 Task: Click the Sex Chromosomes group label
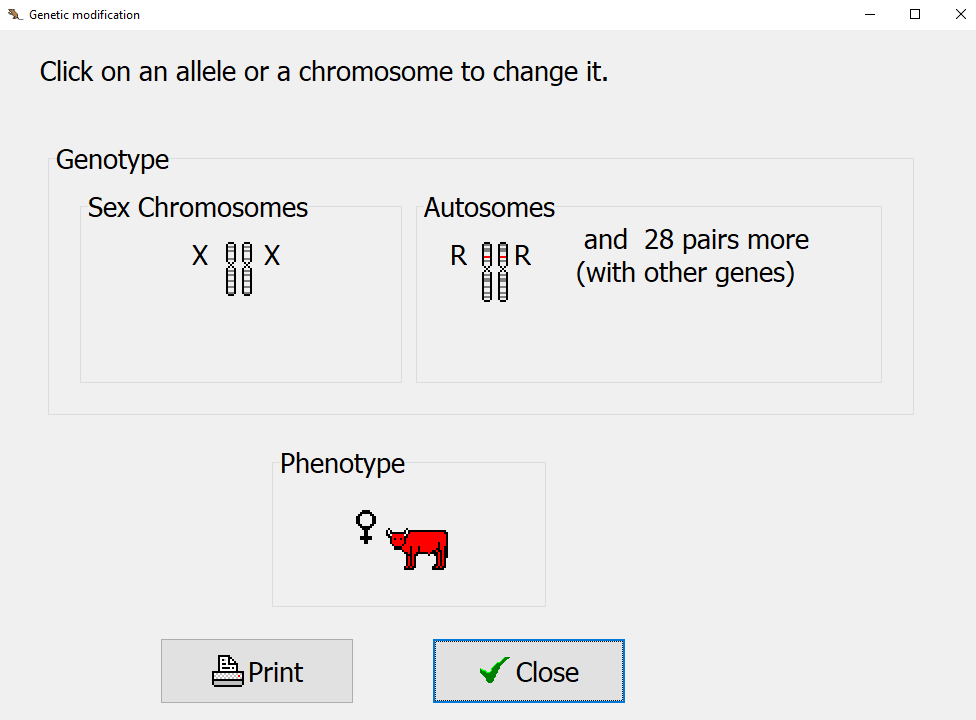coord(198,208)
